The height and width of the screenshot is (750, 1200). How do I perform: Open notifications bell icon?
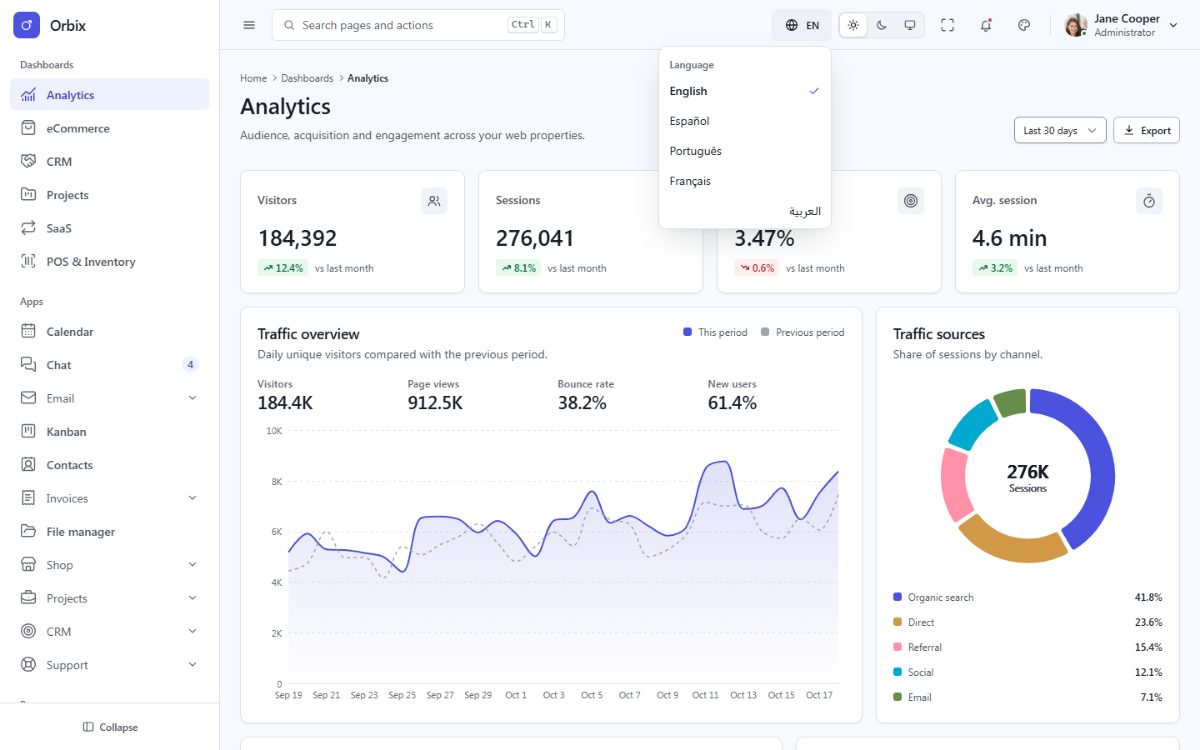point(986,25)
